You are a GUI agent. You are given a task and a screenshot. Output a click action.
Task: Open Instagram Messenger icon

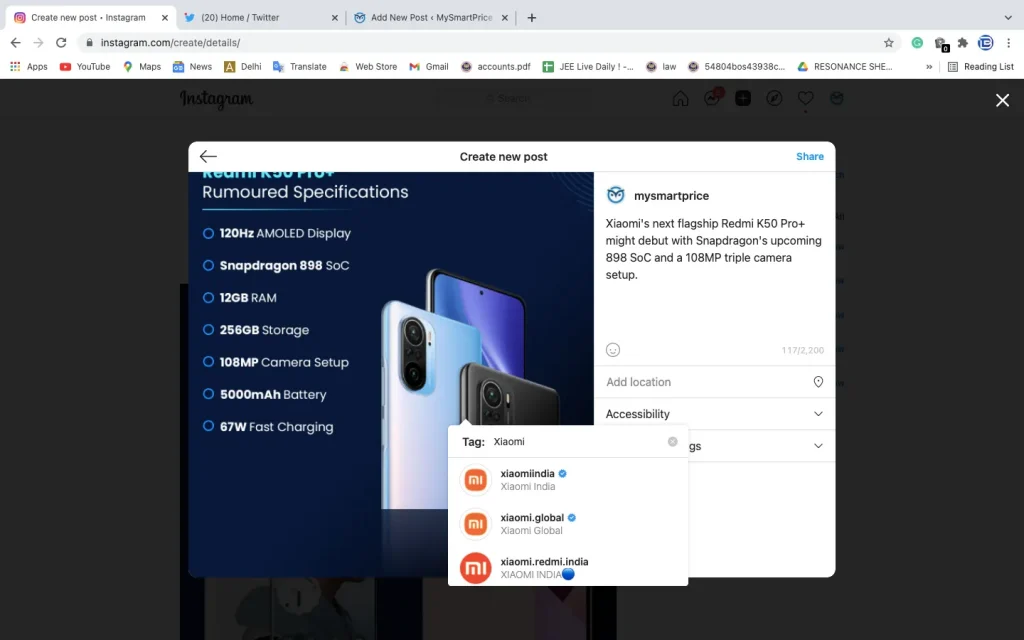[x=712, y=98]
